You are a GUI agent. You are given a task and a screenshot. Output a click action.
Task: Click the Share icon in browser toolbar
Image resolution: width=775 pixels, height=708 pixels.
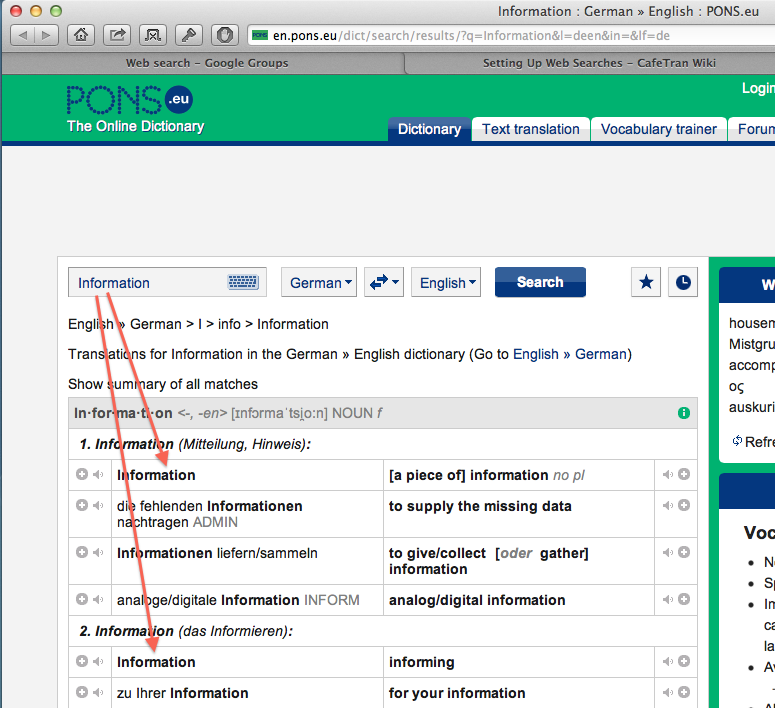117,35
